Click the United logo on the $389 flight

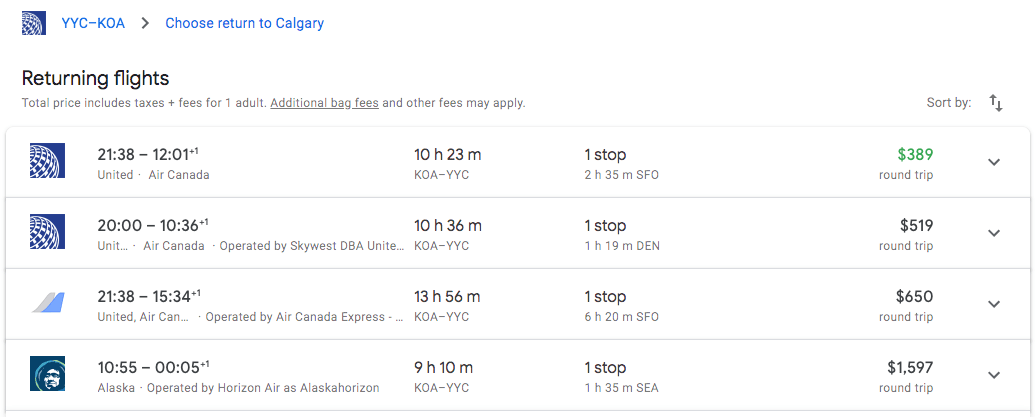(48, 161)
